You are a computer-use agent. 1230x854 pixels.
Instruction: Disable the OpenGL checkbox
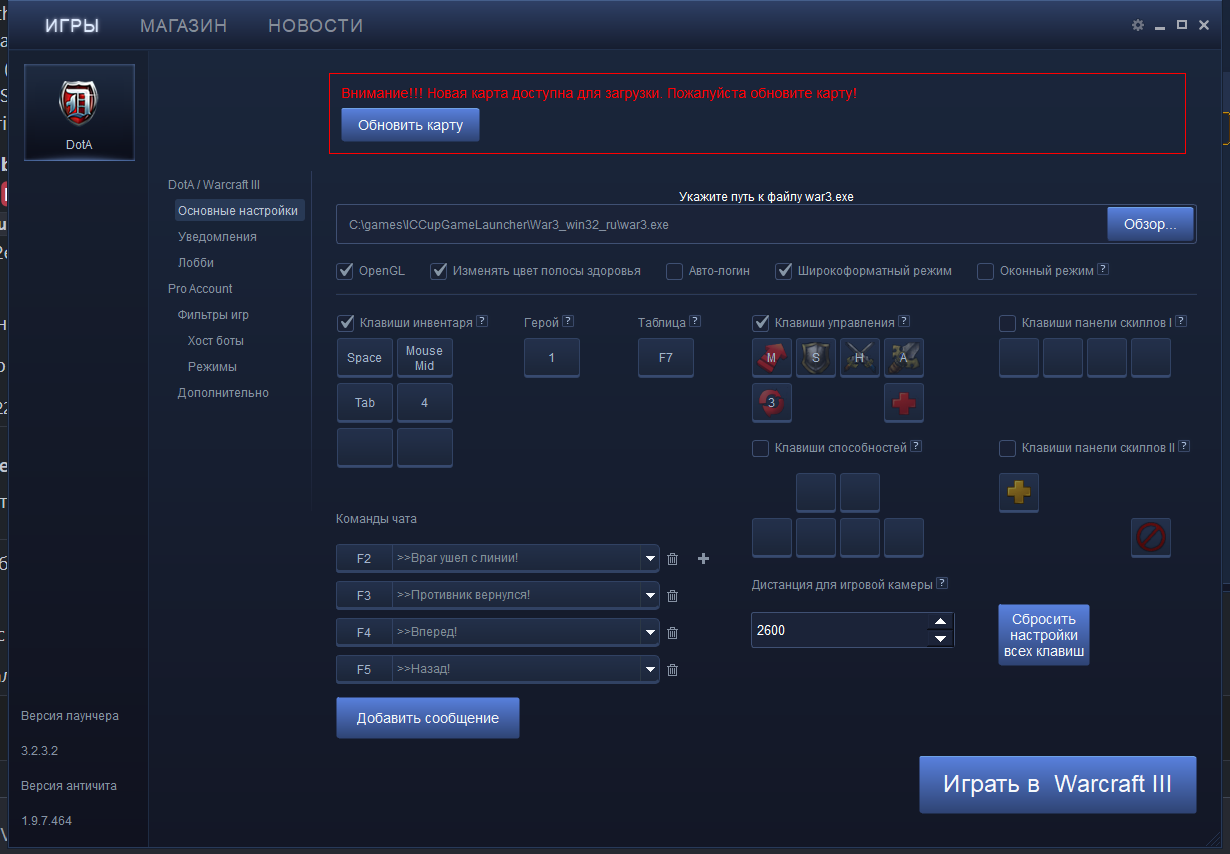tap(345, 271)
